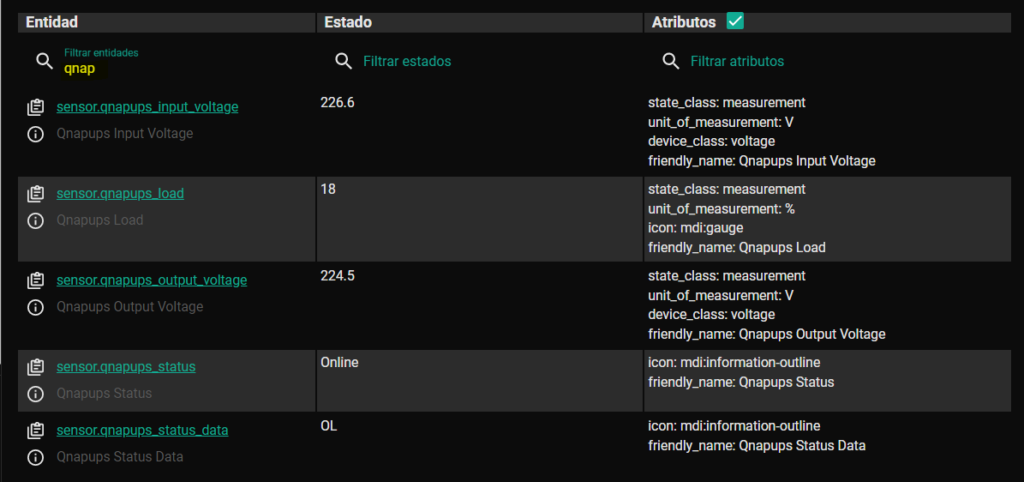The image size is (1024, 482).
Task: Copy the sensor.qnapups_load entity ID via clipboard icon
Action: [x=35, y=194]
